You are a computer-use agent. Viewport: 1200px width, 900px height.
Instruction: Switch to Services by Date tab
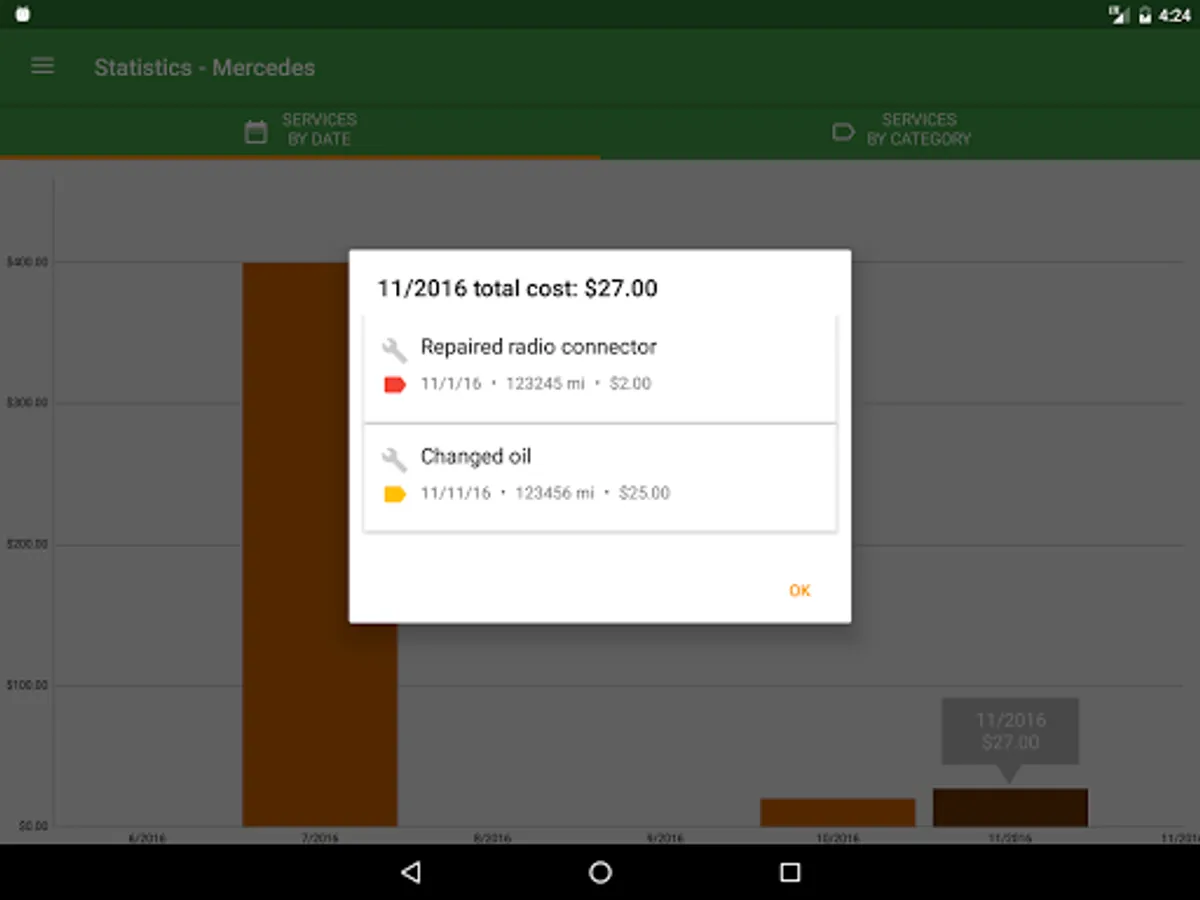tap(300, 131)
